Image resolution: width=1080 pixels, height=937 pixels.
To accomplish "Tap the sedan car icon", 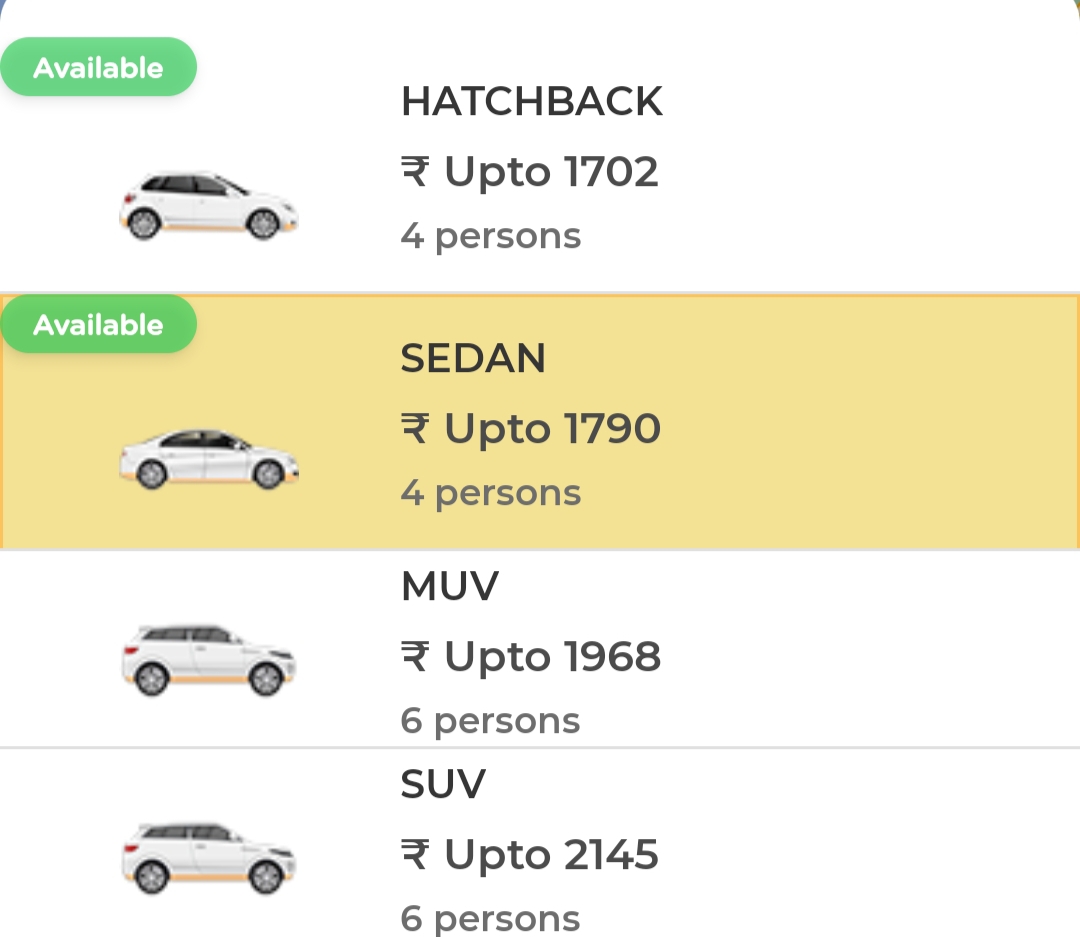I will pos(209,460).
